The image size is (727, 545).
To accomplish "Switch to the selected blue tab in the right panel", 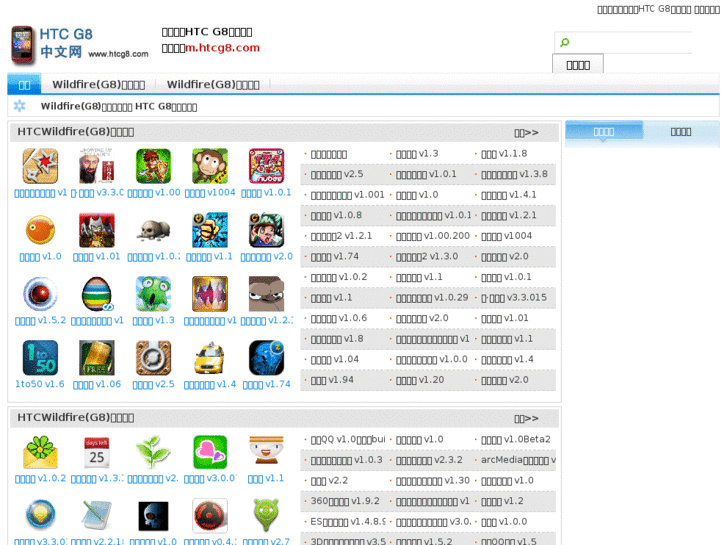I will pos(604,131).
